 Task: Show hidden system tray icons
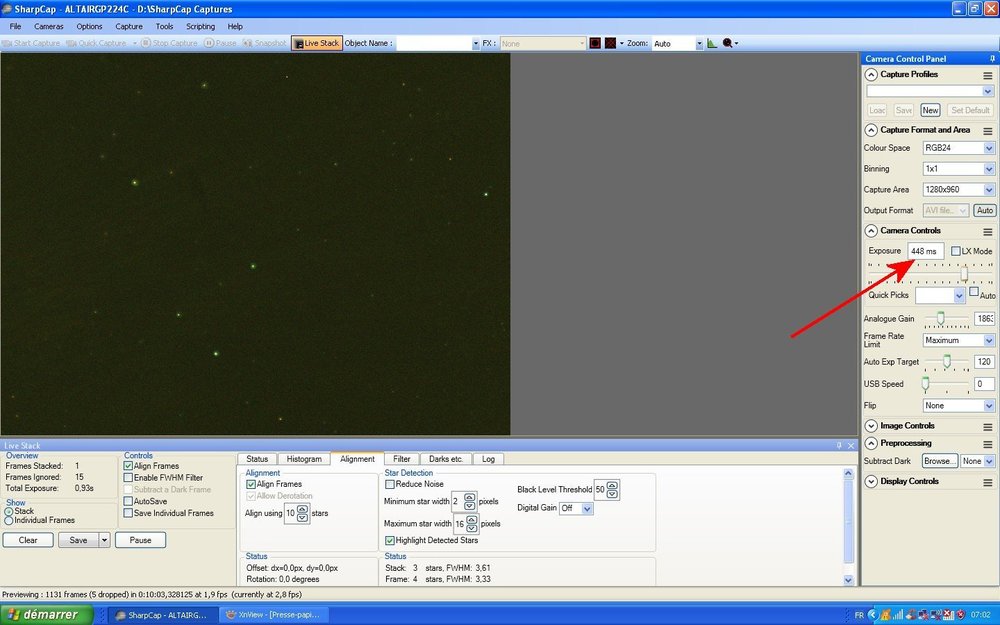(x=873, y=615)
